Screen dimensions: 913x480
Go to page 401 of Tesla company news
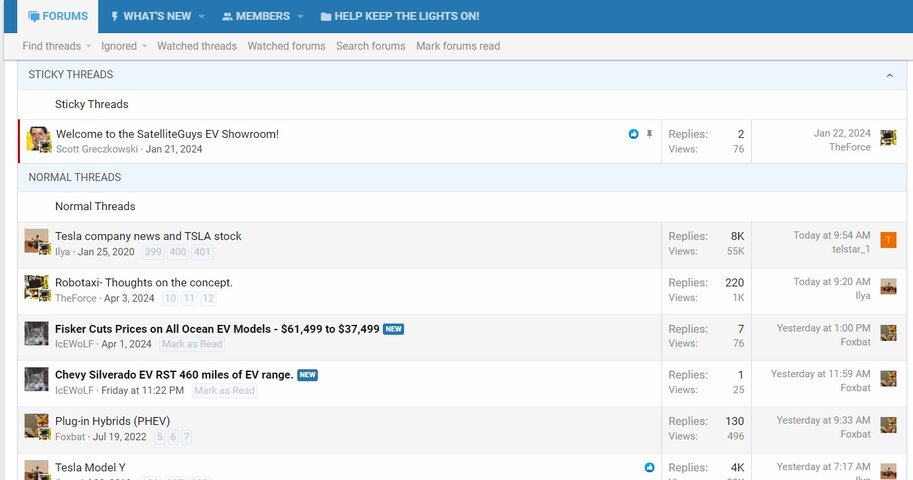[x=202, y=252]
